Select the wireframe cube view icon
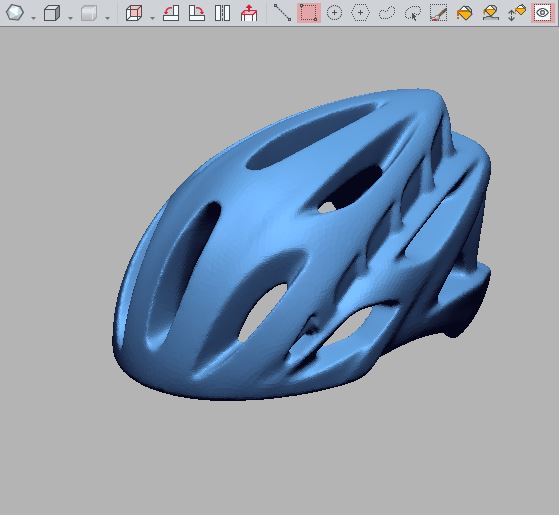The image size is (559, 515). point(52,13)
